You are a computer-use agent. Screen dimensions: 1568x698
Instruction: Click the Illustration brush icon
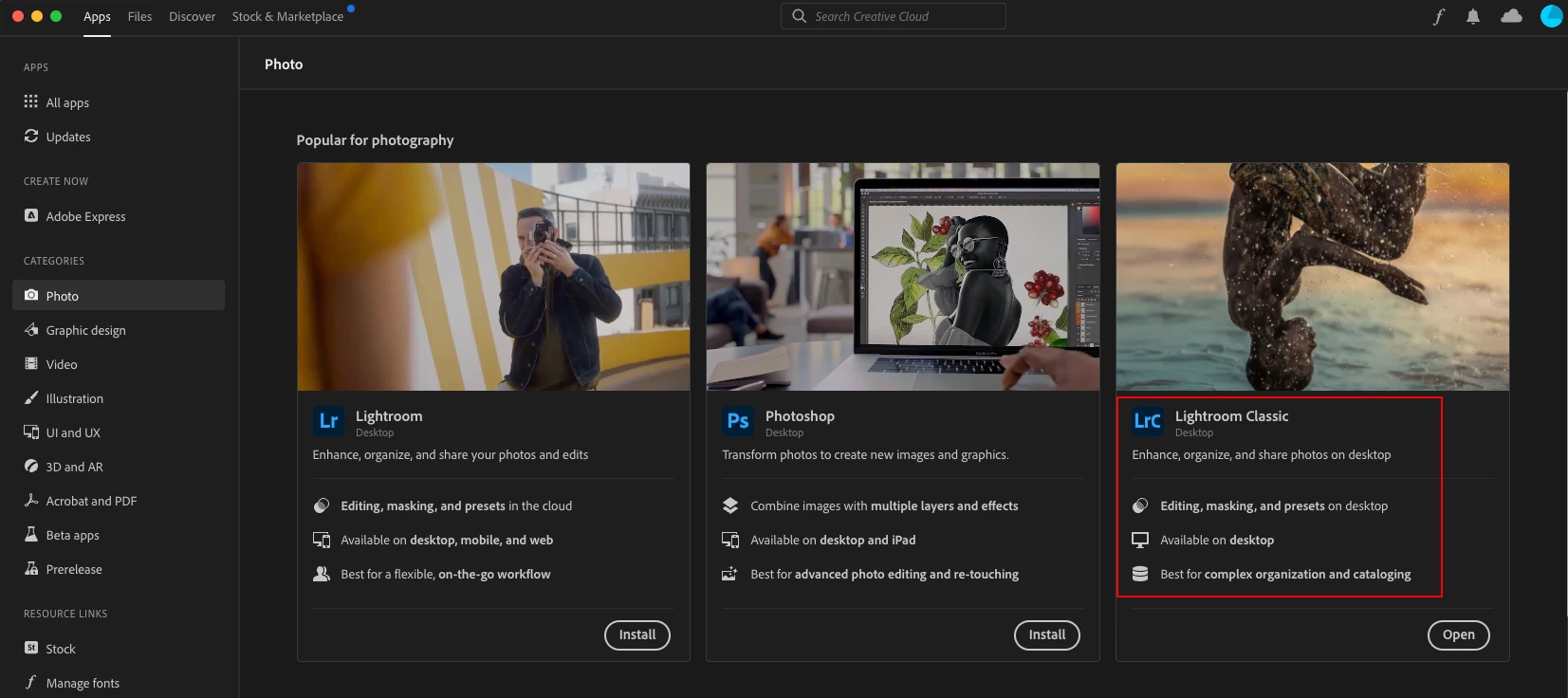coord(31,397)
